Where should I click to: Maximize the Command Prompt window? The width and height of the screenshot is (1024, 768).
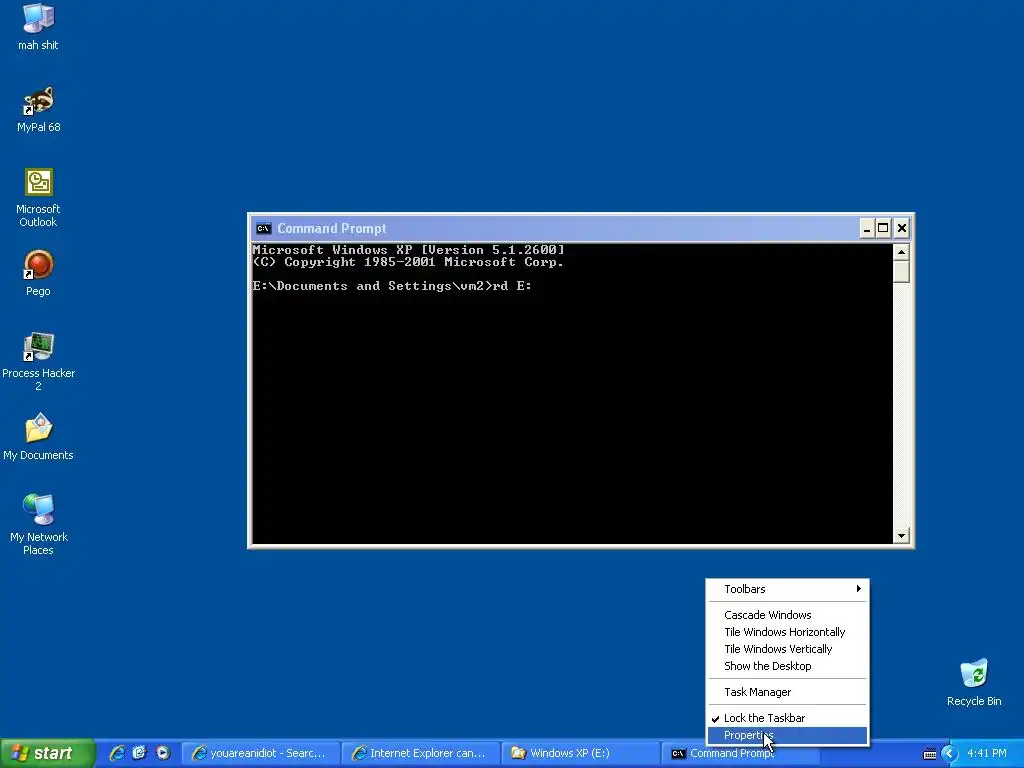883,229
